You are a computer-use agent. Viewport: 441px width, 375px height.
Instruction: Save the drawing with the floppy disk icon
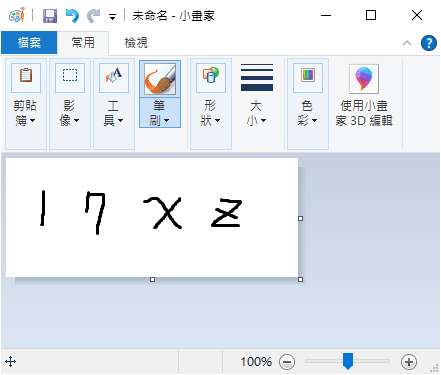point(50,16)
